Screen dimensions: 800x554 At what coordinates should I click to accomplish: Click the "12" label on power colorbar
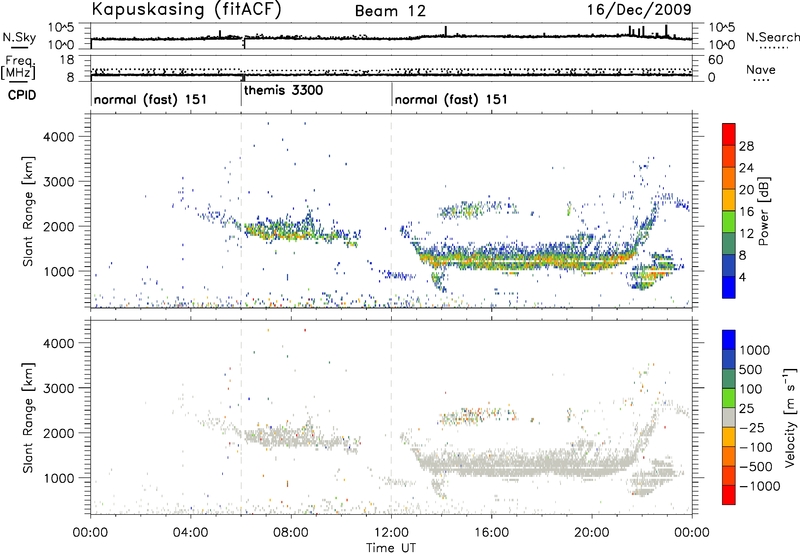[x=746, y=234]
